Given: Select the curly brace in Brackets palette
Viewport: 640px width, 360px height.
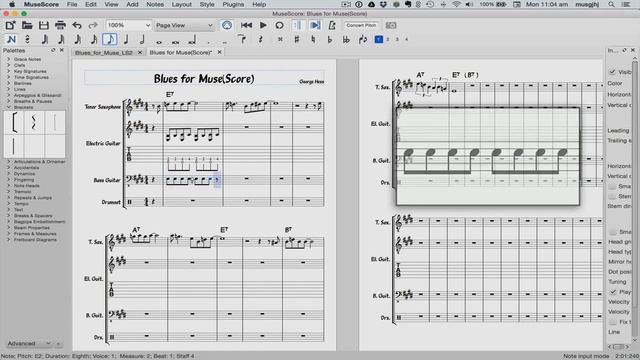Looking at the screenshot, I should pyautogui.click(x=34, y=122).
